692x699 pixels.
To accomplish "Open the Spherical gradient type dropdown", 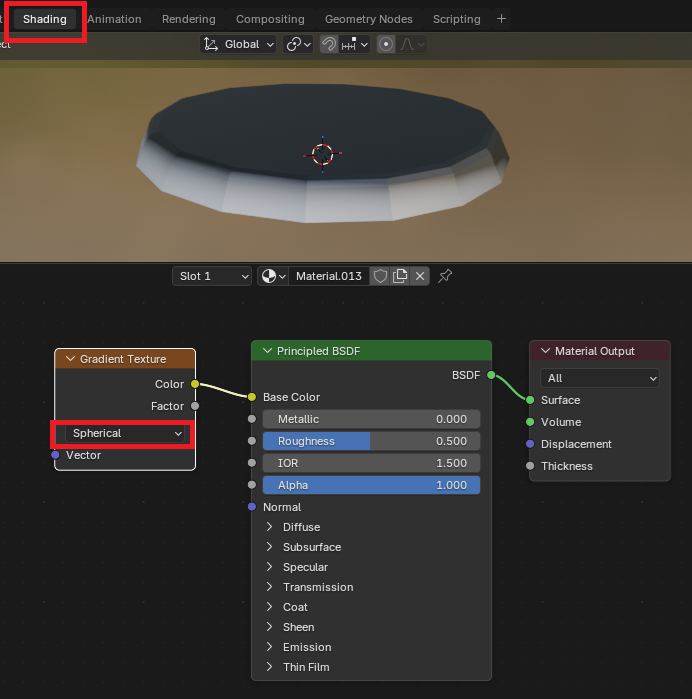I will (x=123, y=433).
